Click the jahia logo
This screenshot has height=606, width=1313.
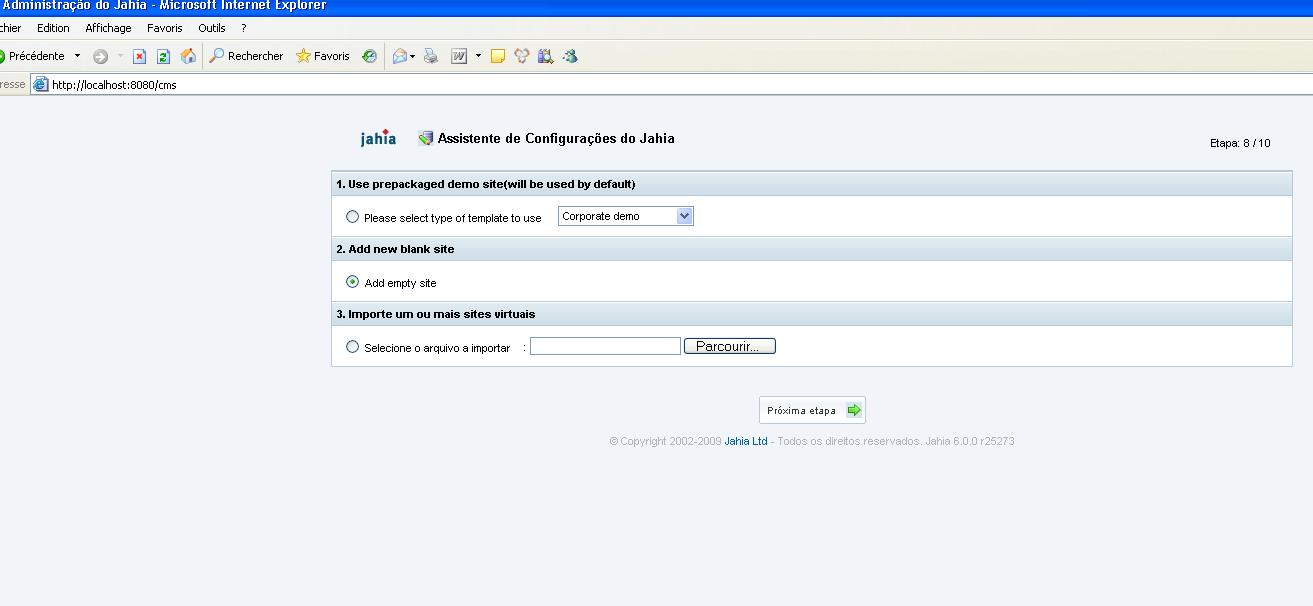pyautogui.click(x=378, y=138)
